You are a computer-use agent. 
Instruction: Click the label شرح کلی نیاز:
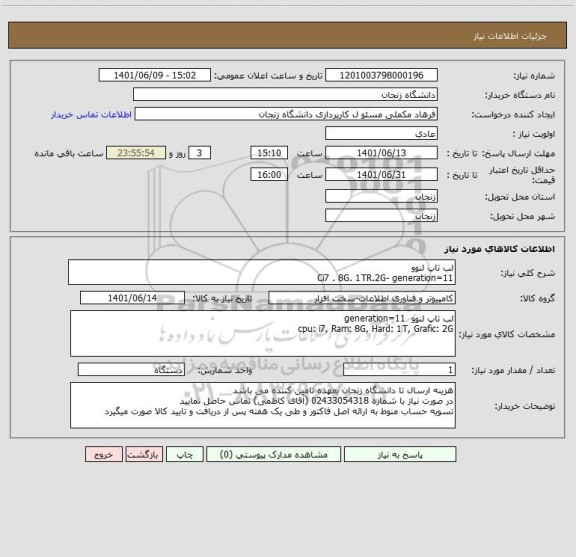click(x=528, y=273)
